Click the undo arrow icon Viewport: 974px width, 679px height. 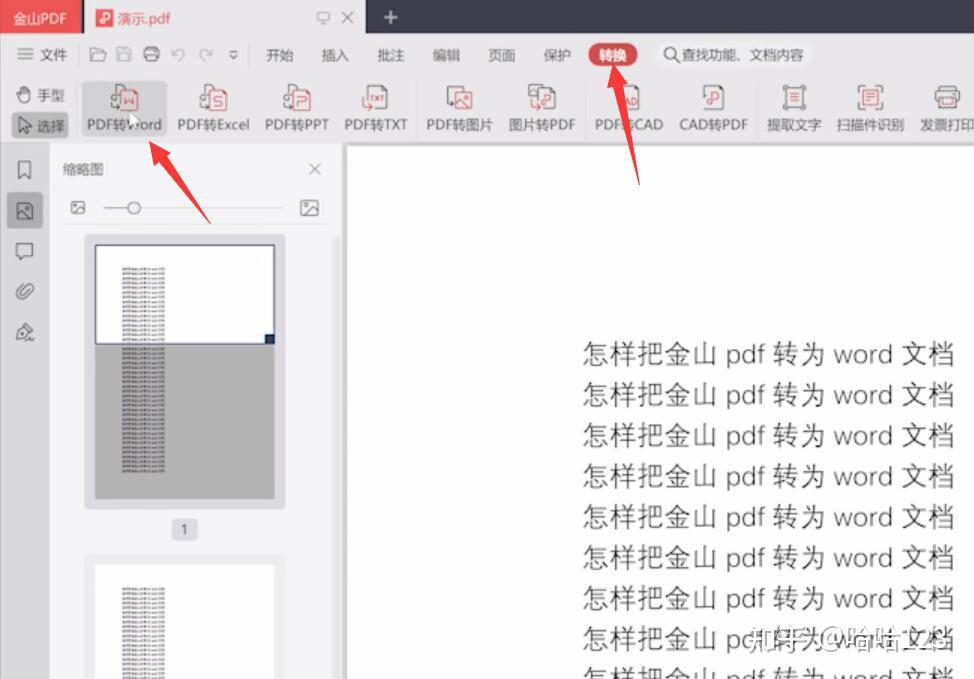178,55
